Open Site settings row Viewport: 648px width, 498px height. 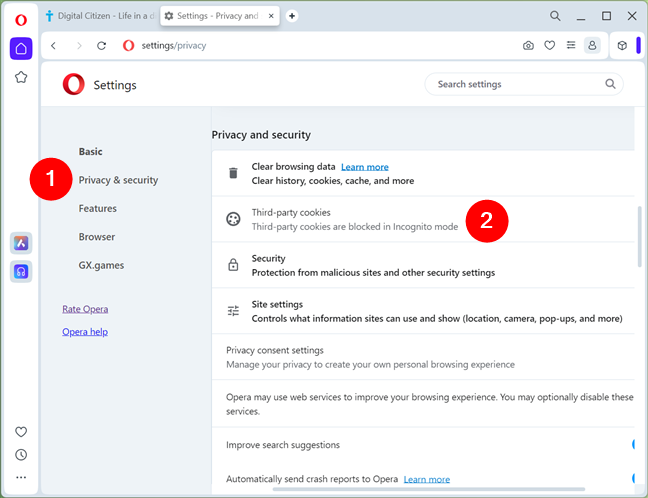coord(423,311)
